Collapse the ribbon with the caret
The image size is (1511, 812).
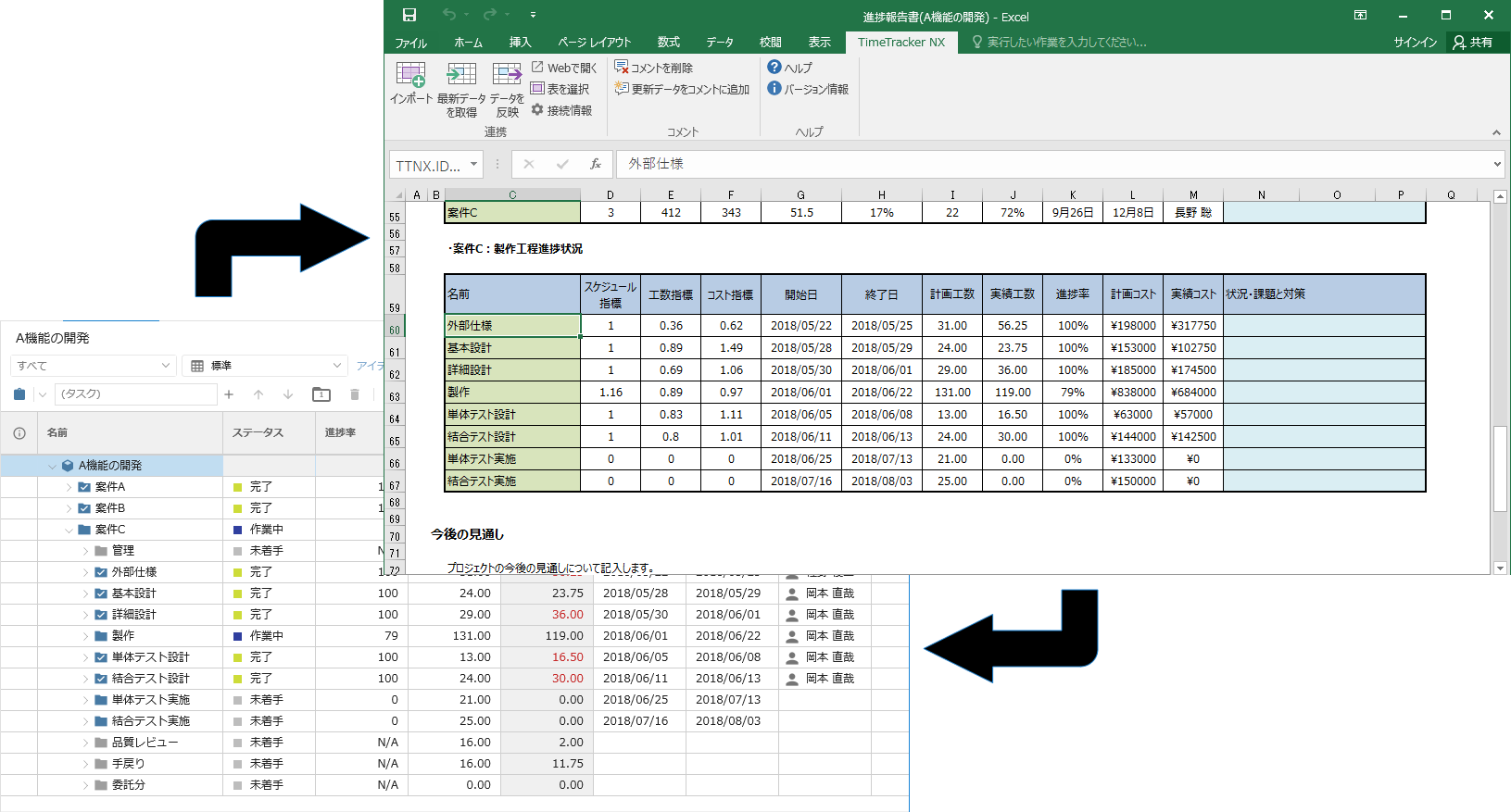[1496, 132]
